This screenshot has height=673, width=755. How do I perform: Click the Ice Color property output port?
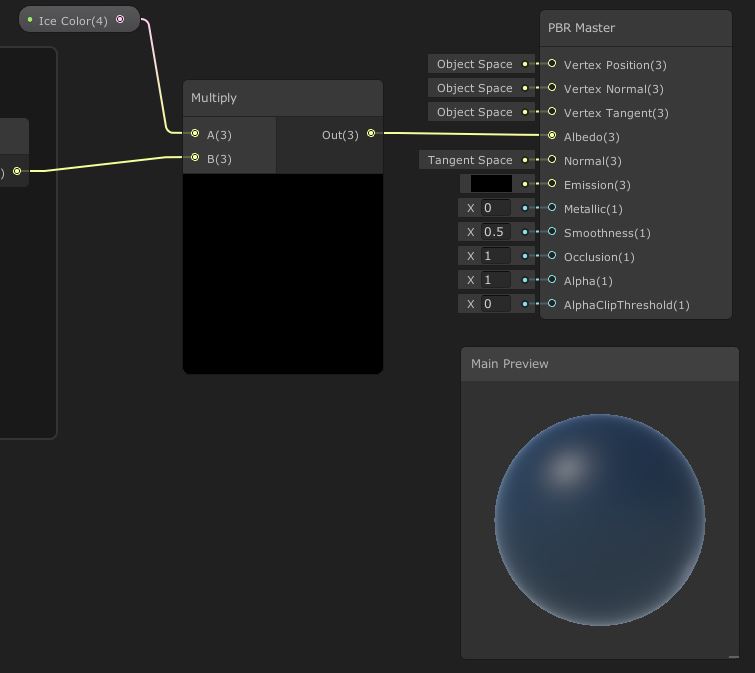[121, 19]
